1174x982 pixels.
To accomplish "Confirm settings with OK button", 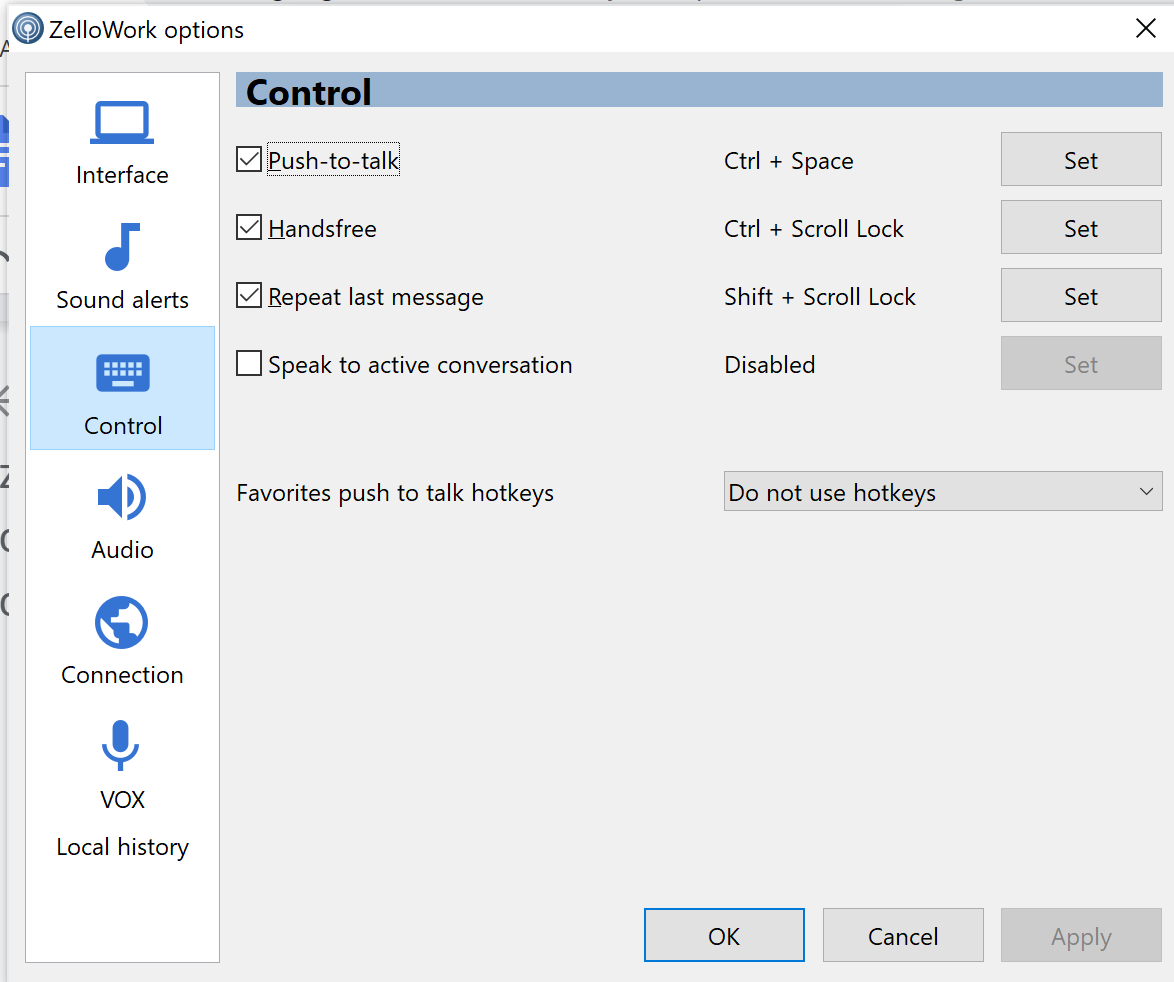I will click(724, 936).
